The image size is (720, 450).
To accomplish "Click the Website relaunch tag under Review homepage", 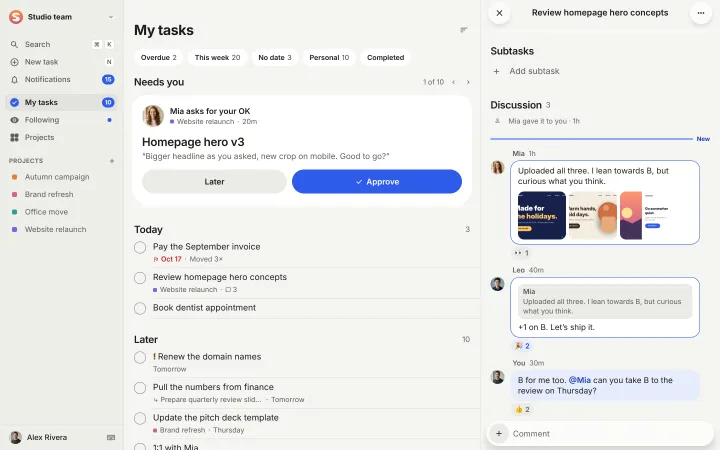I will [185, 290].
